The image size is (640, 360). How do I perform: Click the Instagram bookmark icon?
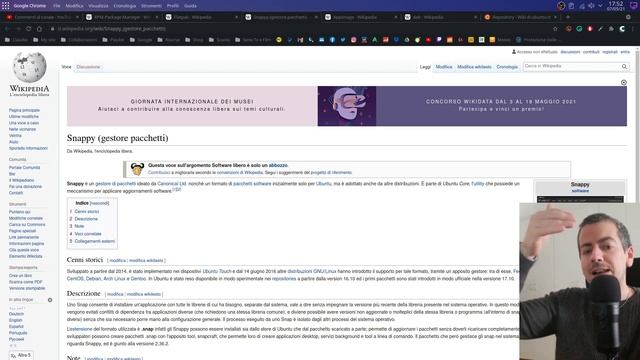pyautogui.click(x=353, y=40)
